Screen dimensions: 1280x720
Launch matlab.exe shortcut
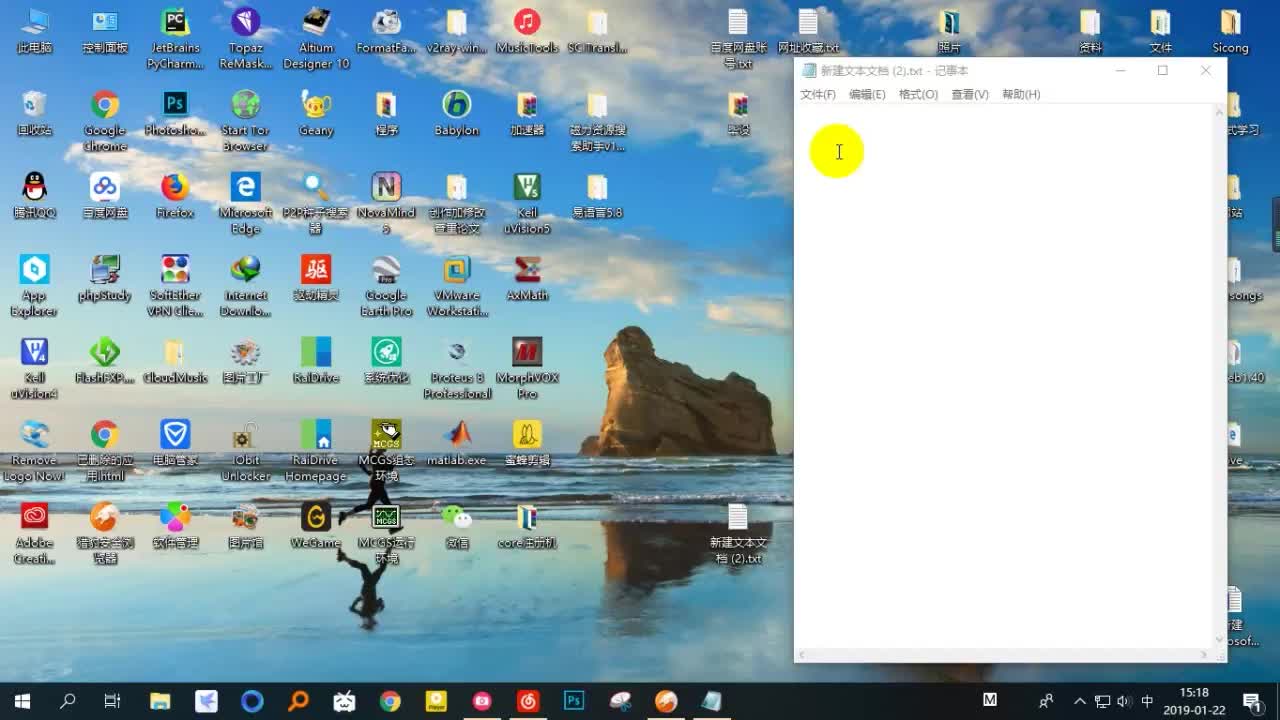tap(457, 435)
